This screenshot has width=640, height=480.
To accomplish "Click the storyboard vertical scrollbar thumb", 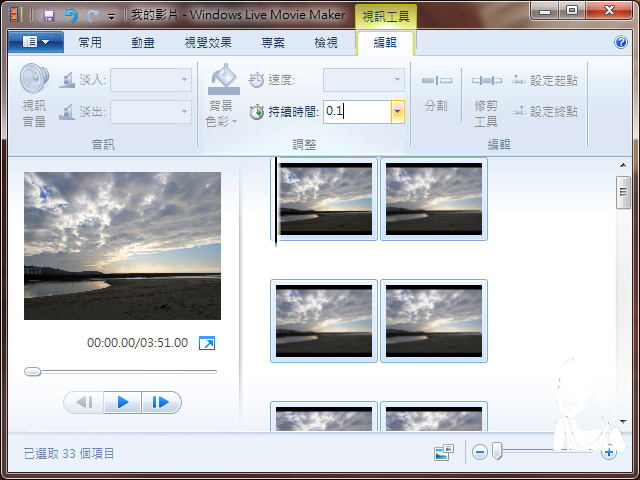I will coord(623,192).
